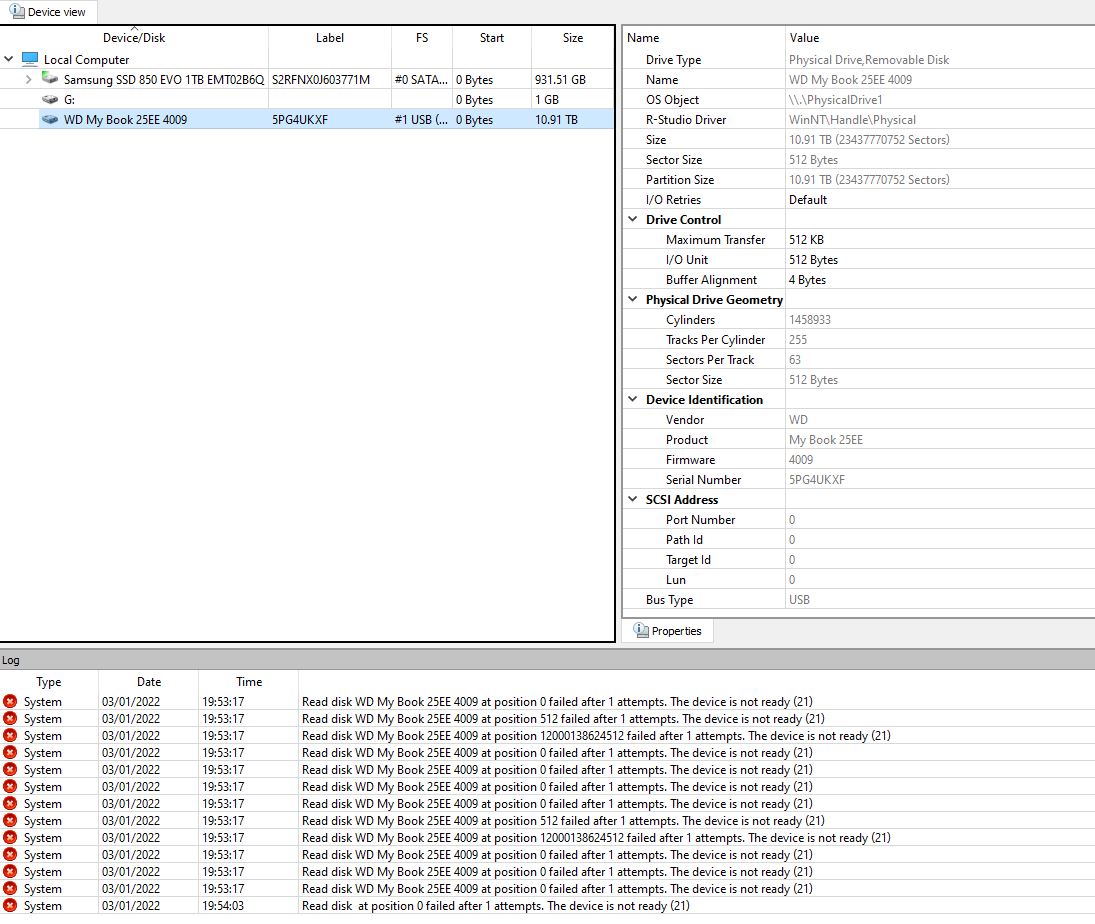Sort by the Start column header
The height and width of the screenshot is (924, 1095).
[x=492, y=38]
